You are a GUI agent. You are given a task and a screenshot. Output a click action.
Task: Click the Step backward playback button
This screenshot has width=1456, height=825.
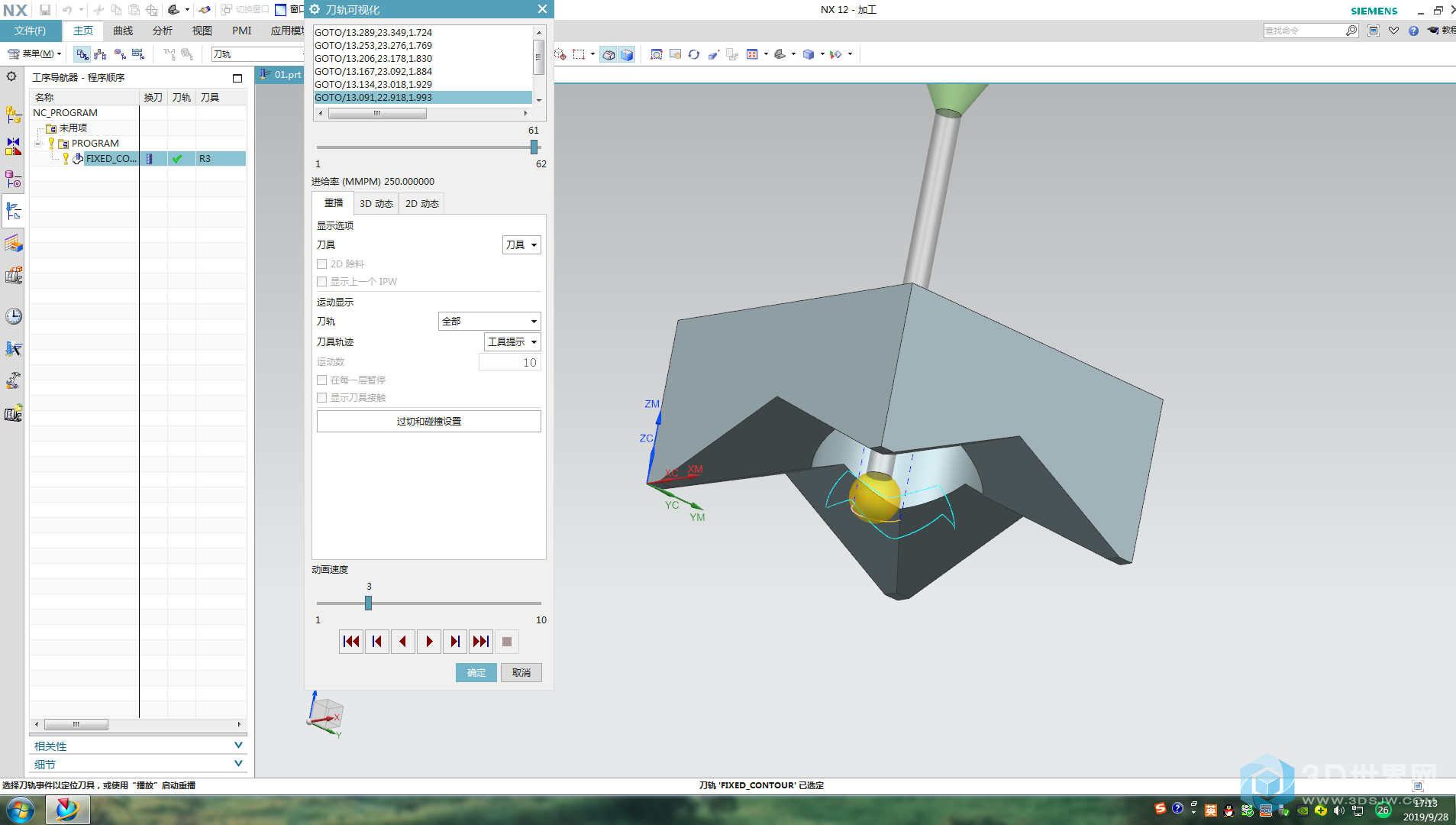pos(377,642)
